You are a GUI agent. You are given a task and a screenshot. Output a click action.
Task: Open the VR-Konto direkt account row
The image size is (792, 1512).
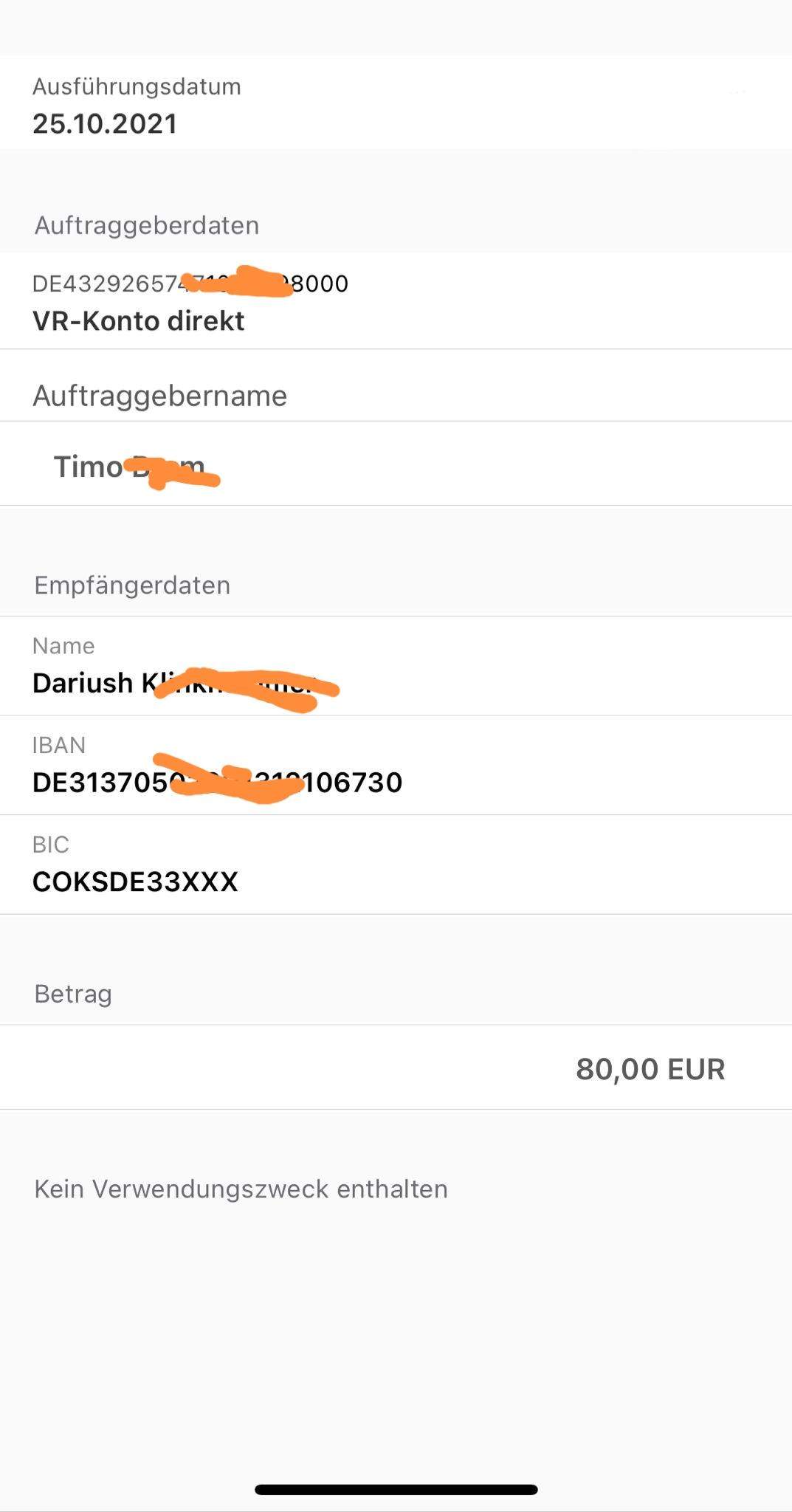tap(138, 321)
